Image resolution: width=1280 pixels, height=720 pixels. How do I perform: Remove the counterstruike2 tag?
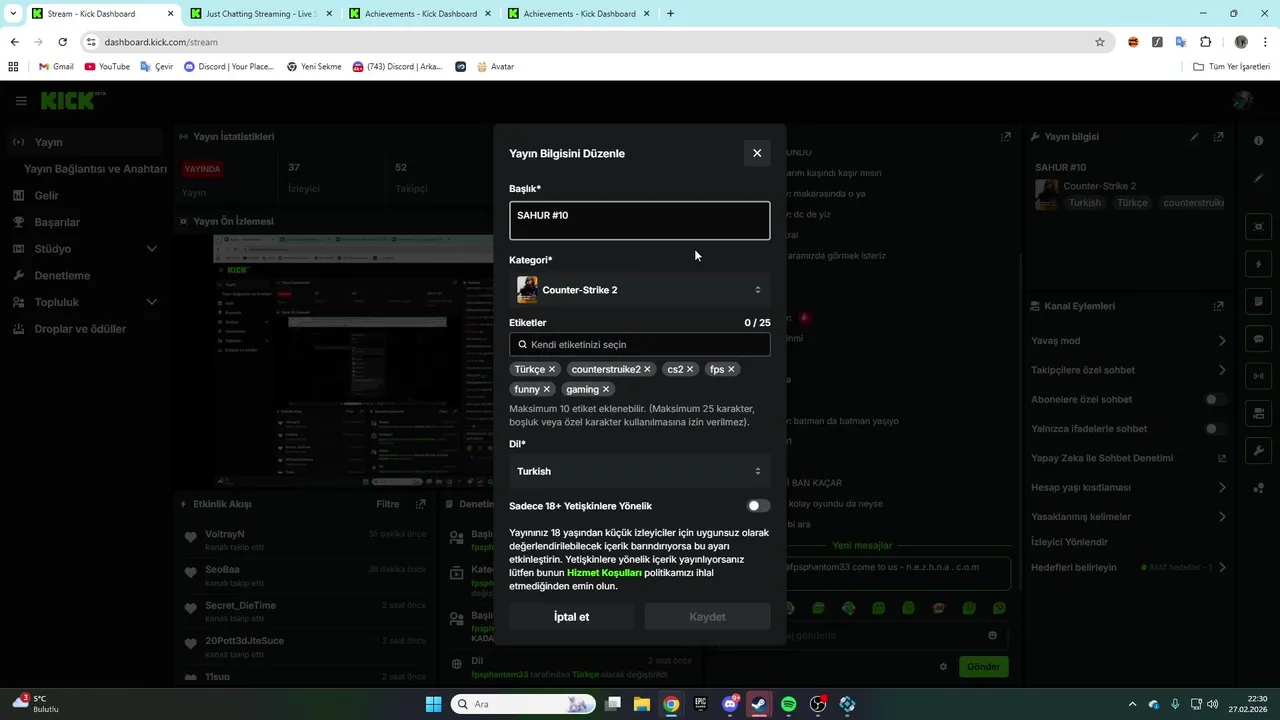(647, 369)
